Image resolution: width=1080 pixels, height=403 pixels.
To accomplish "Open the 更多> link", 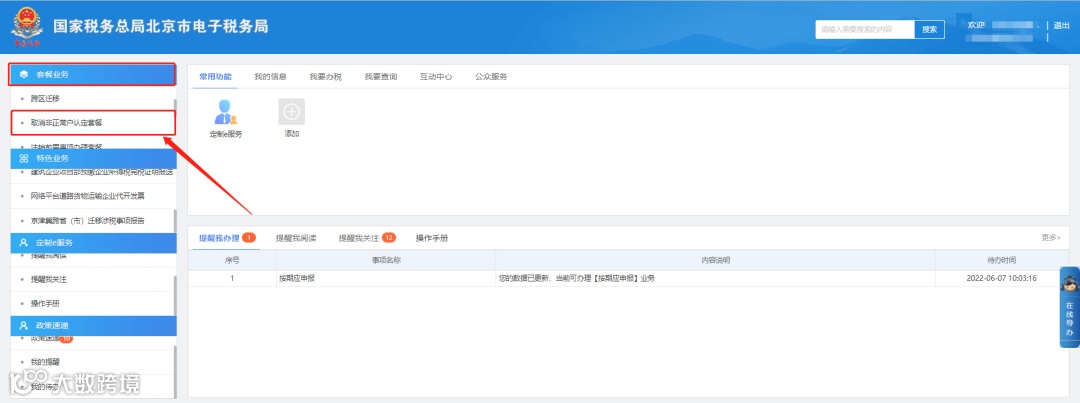I will [1051, 238].
